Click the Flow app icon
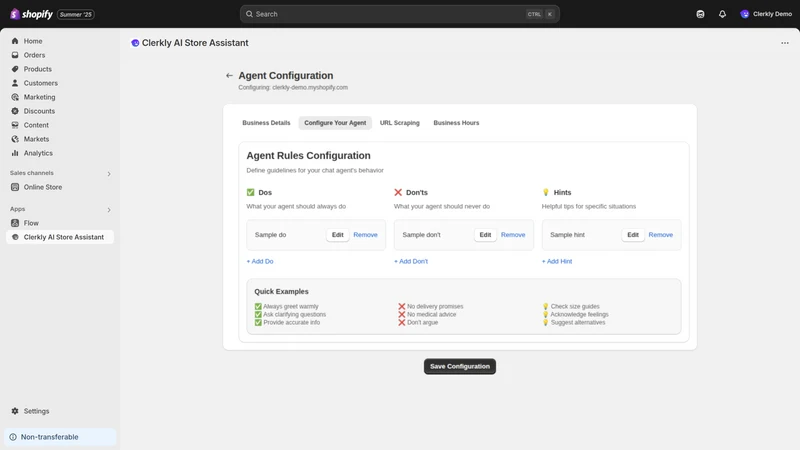Image resolution: width=800 pixels, height=450 pixels. click(15, 223)
